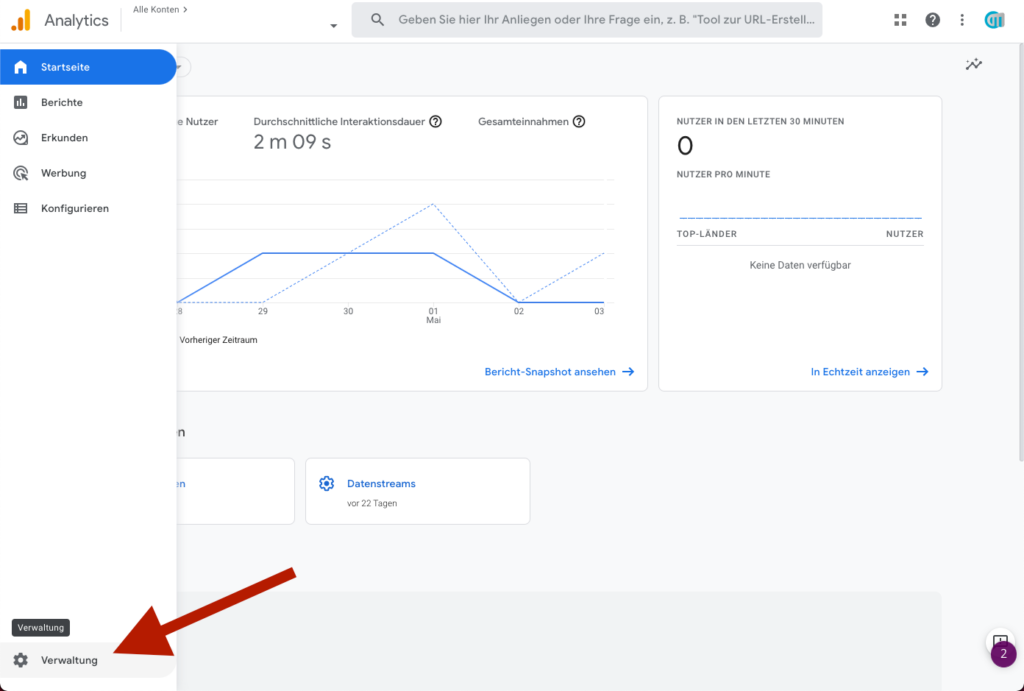Click the TOP-LÄNDER column header
1024x691 pixels.
point(707,234)
